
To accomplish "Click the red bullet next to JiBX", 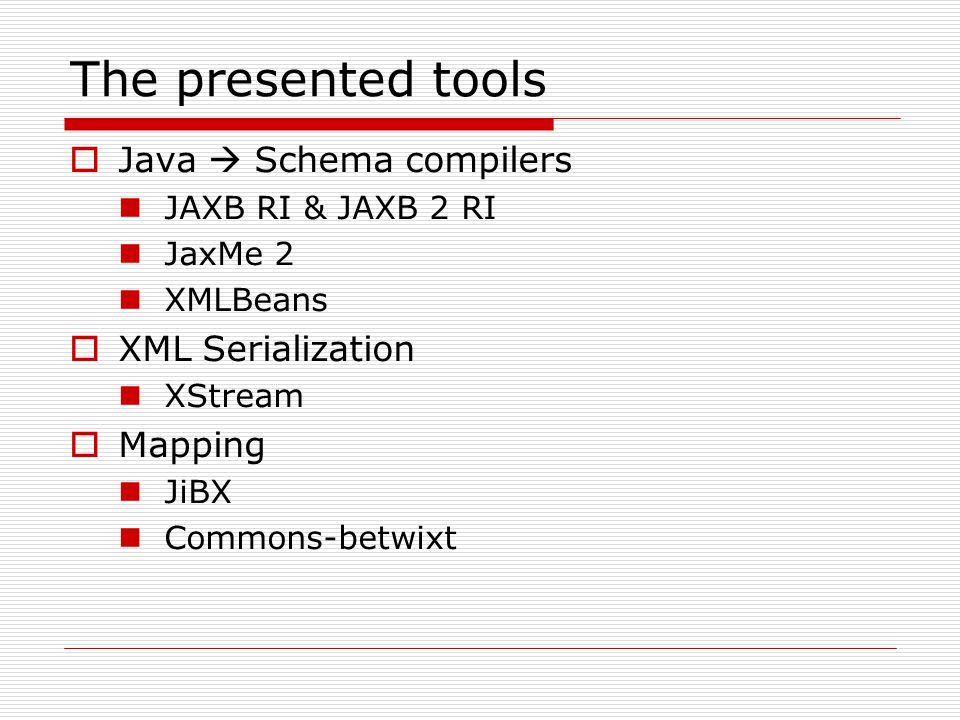I will click(130, 491).
